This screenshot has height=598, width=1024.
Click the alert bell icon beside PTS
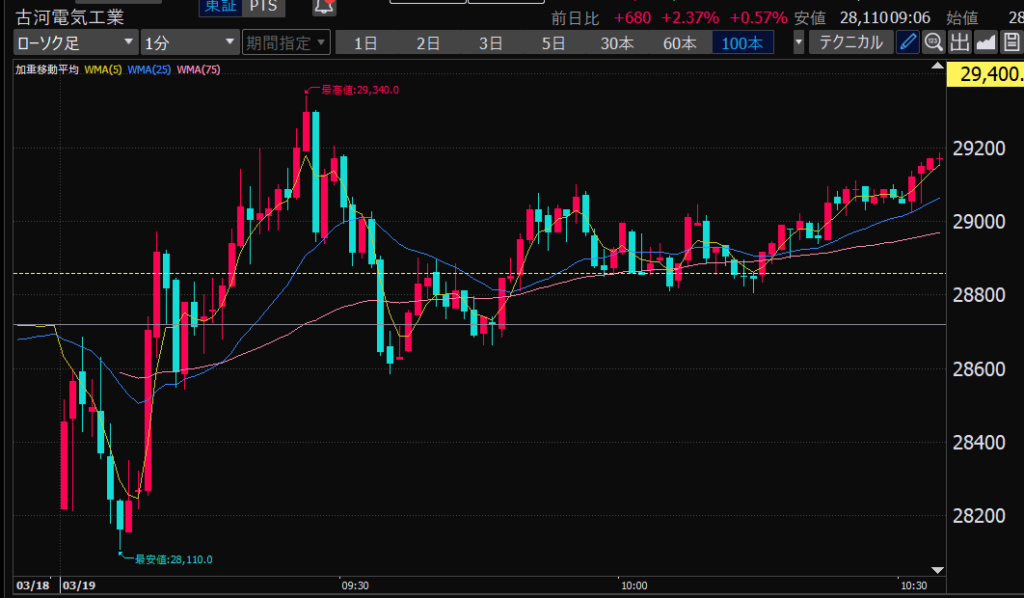tap(324, 7)
